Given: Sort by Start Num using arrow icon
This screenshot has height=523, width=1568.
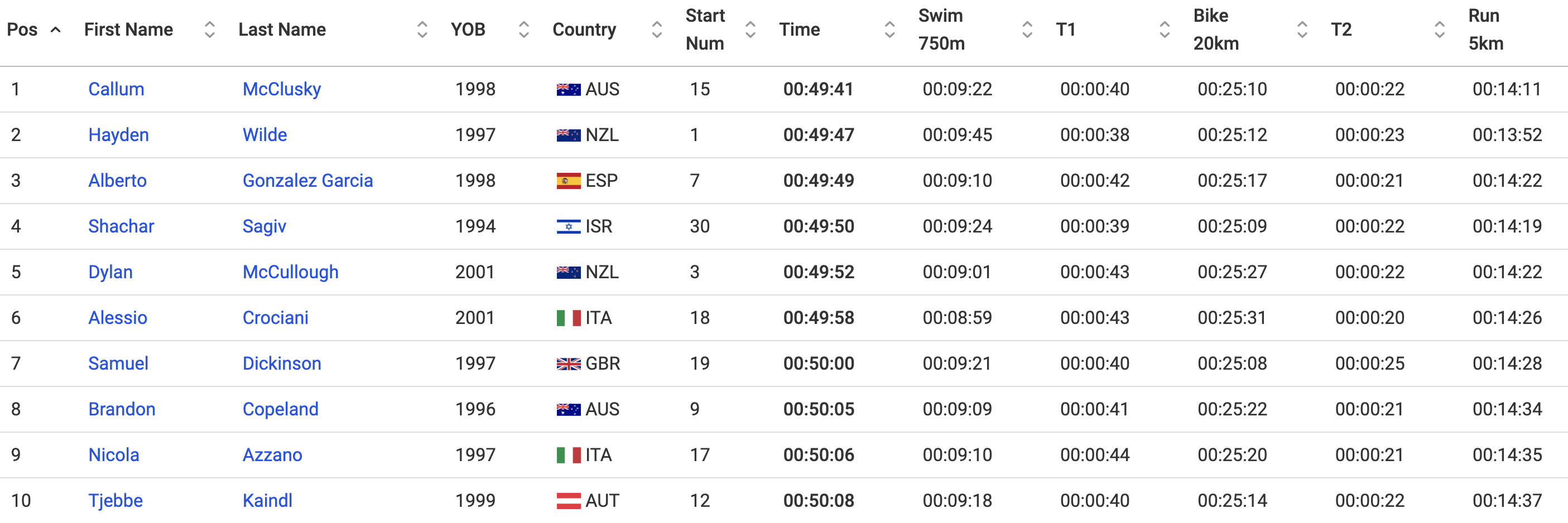Looking at the screenshot, I should [750, 29].
